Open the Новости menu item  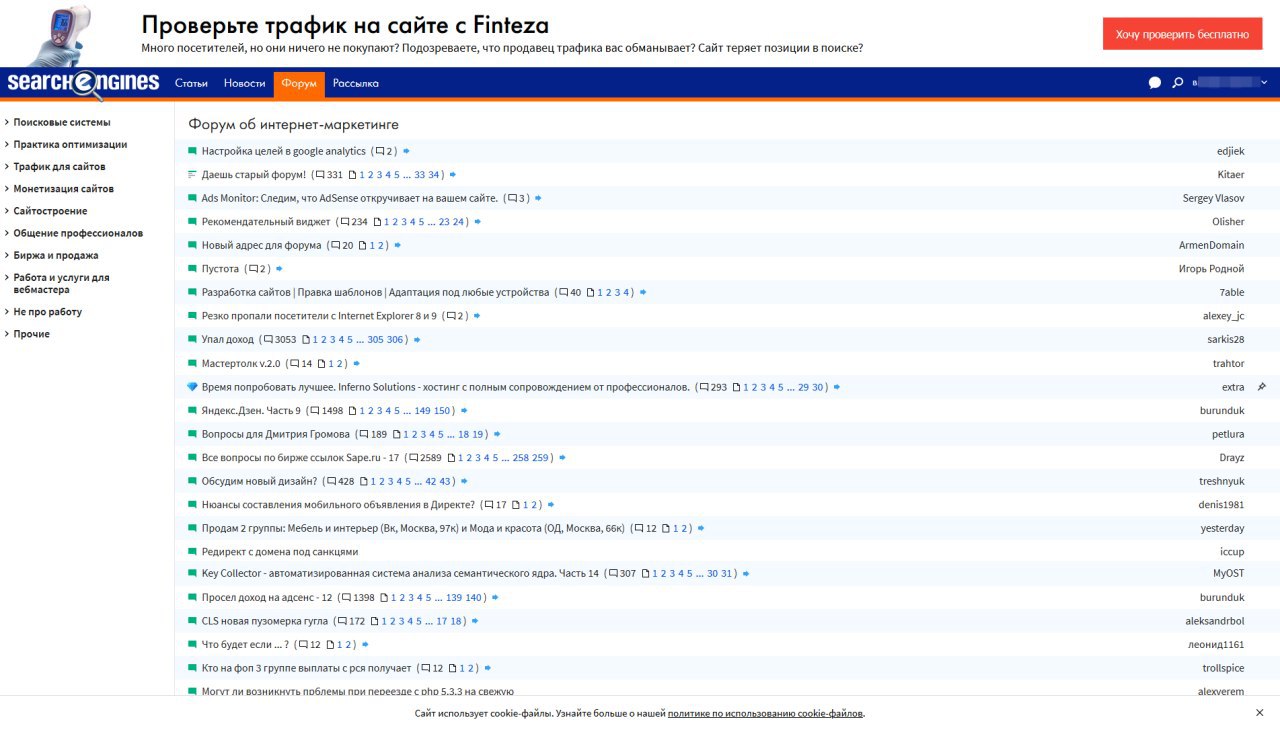click(245, 83)
